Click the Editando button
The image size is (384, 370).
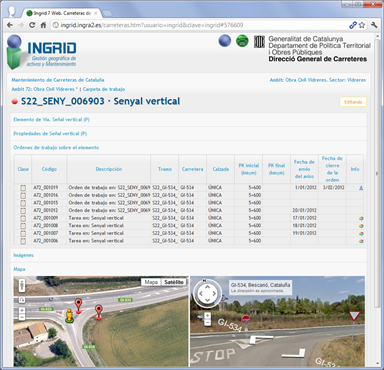coord(353,102)
